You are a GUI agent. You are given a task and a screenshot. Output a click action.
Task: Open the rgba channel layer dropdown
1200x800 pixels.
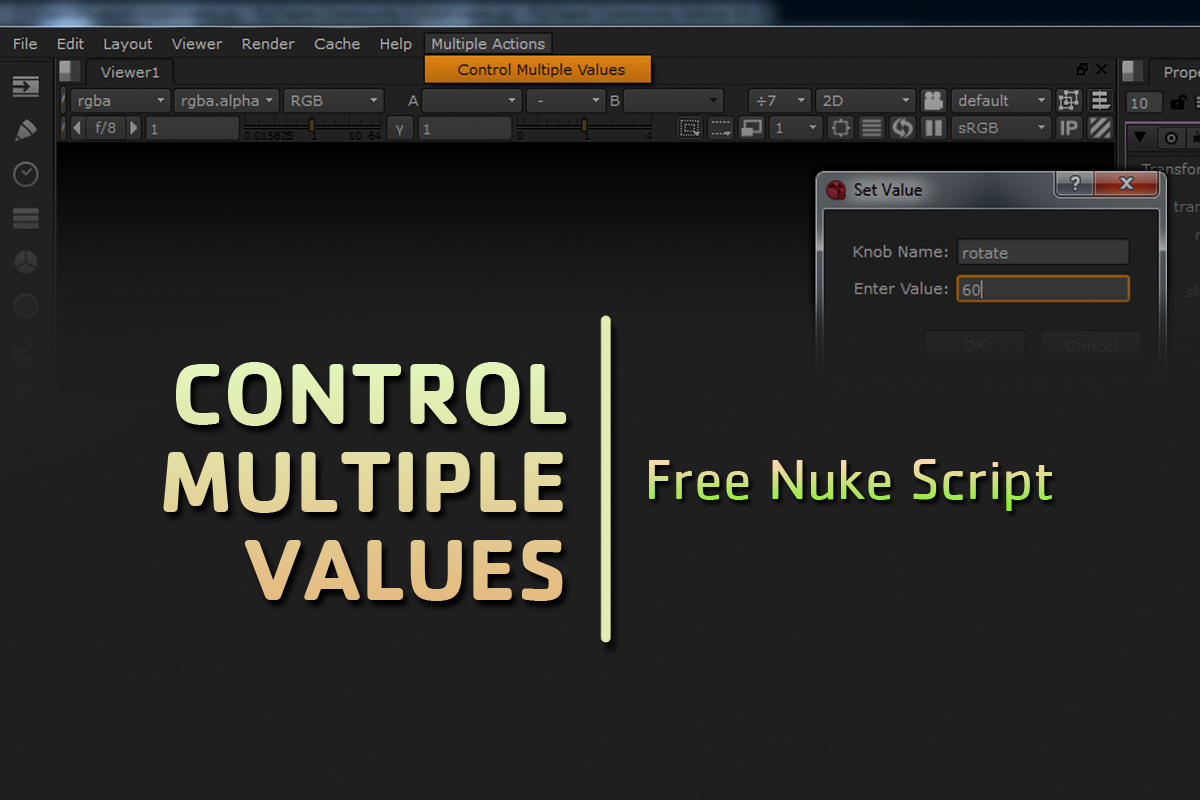[x=119, y=101]
